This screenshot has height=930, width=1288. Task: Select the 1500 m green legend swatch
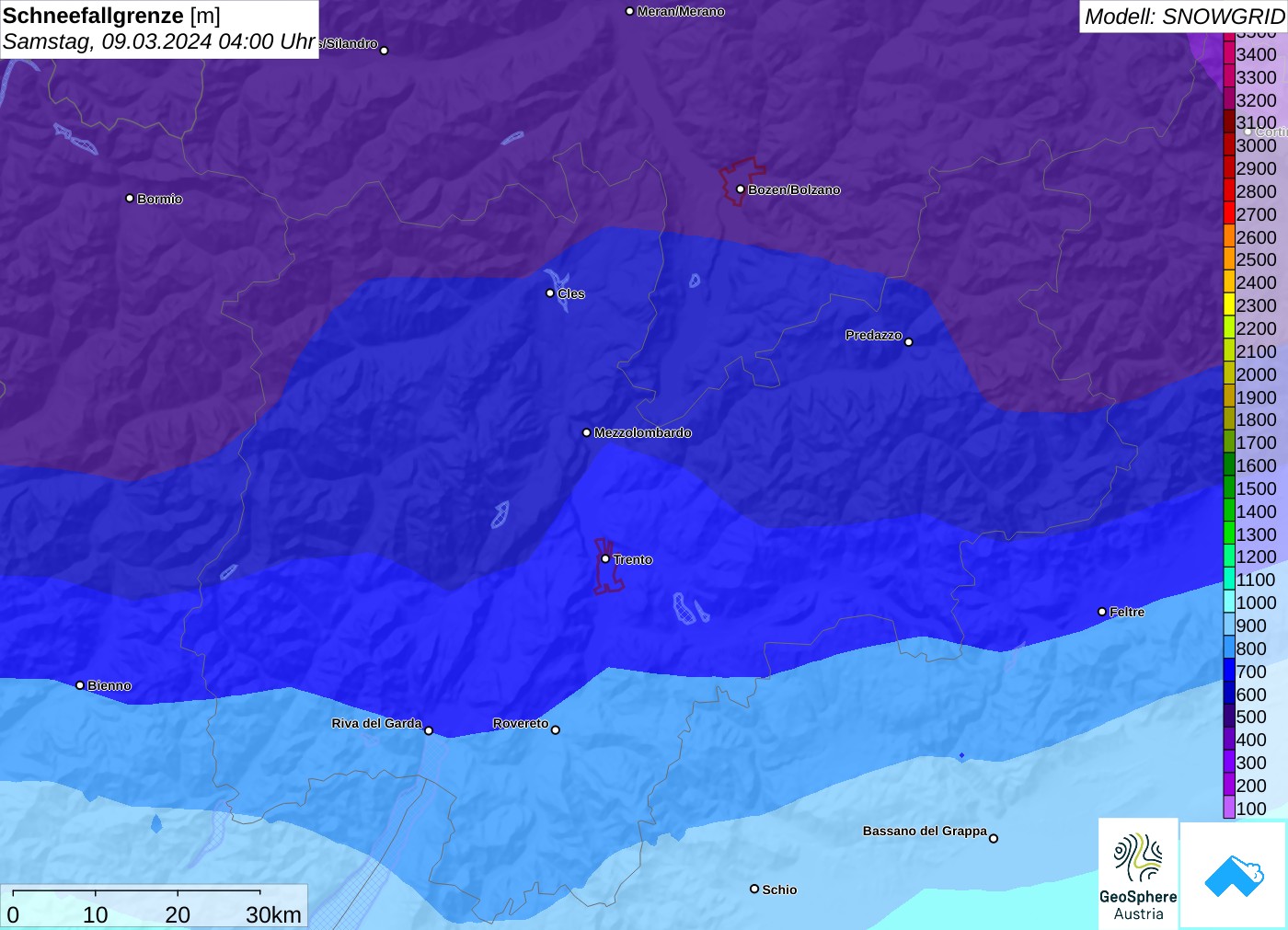point(1229,488)
